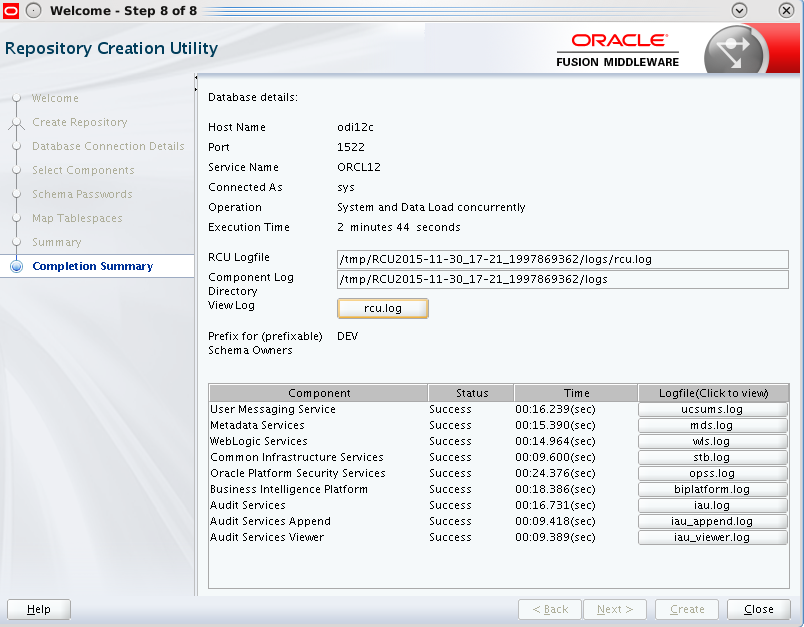Open ucsums.log logfile

coord(712,409)
